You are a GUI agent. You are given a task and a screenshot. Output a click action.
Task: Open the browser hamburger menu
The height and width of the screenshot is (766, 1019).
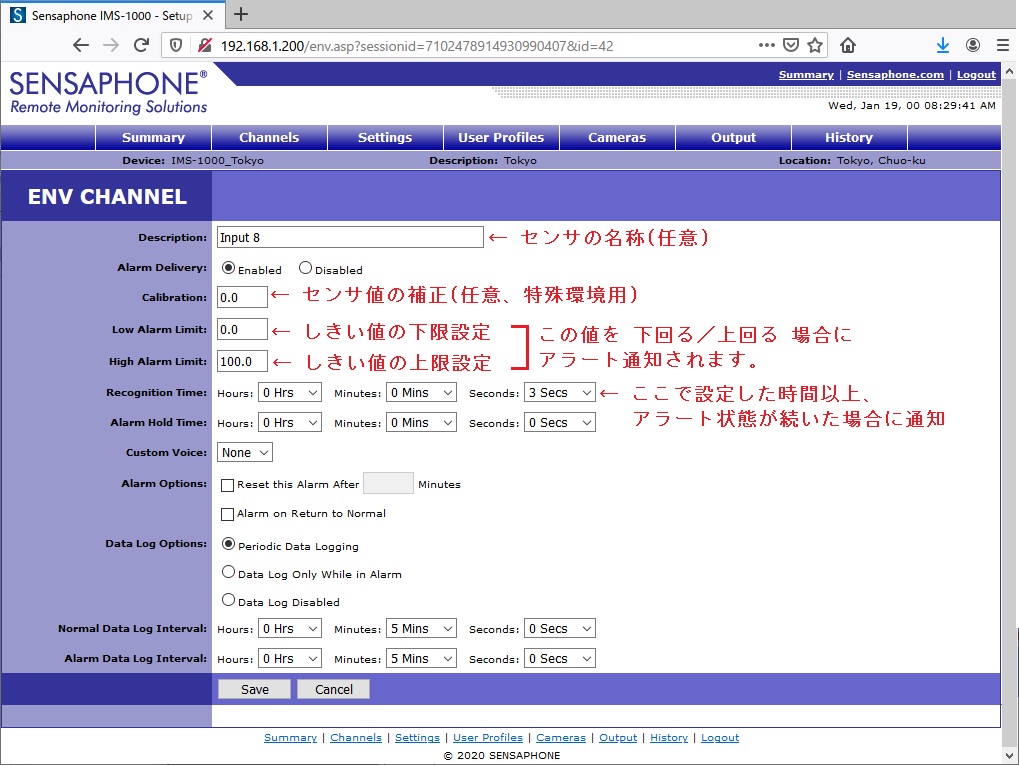point(1003,45)
